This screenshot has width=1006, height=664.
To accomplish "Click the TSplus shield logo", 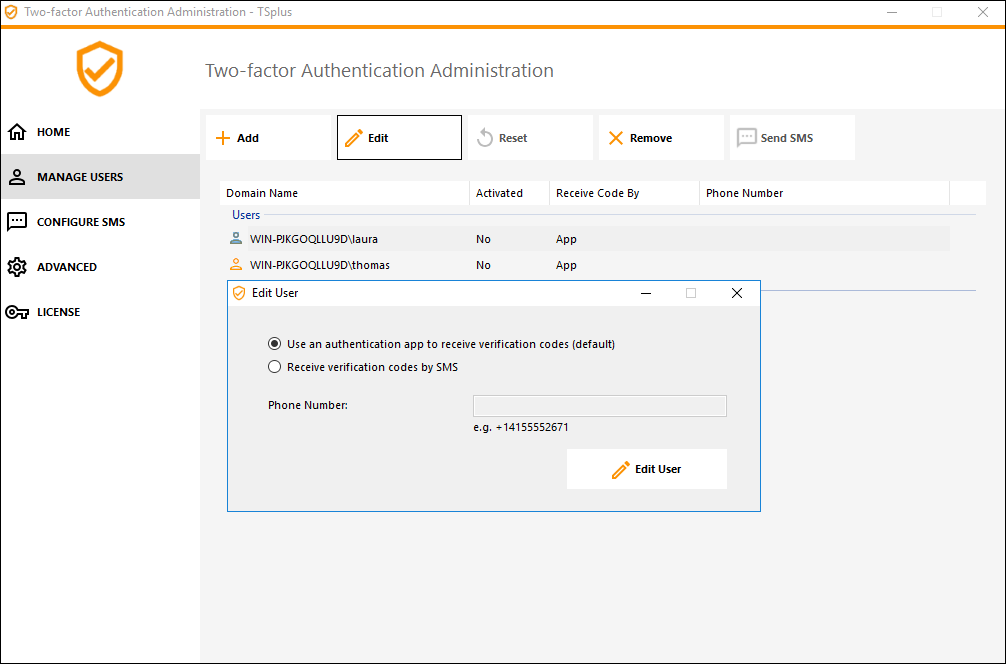I will [x=99, y=69].
